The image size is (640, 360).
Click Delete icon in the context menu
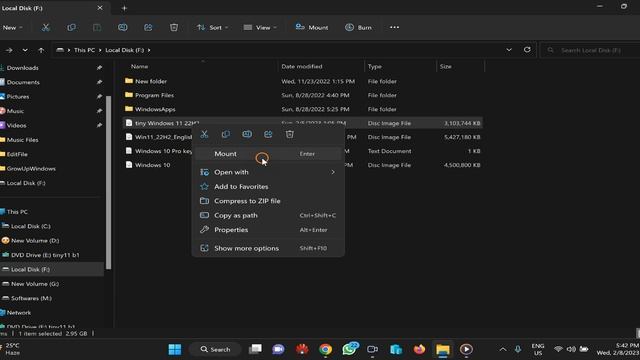(289, 134)
